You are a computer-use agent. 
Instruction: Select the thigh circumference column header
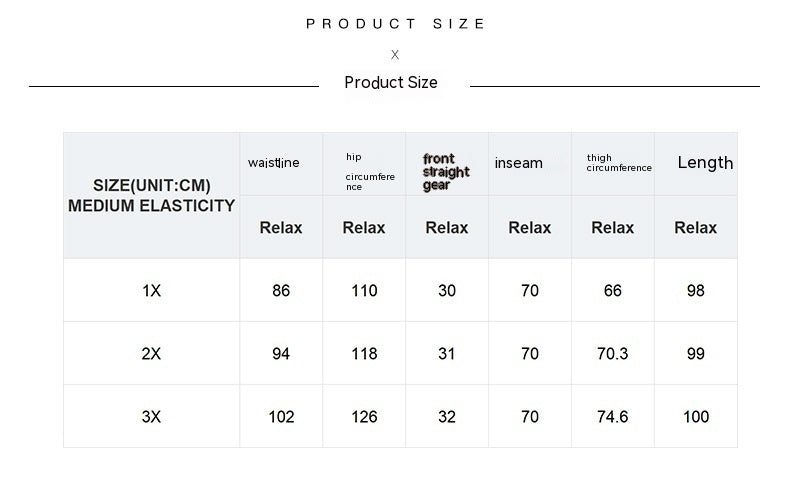coord(618,163)
